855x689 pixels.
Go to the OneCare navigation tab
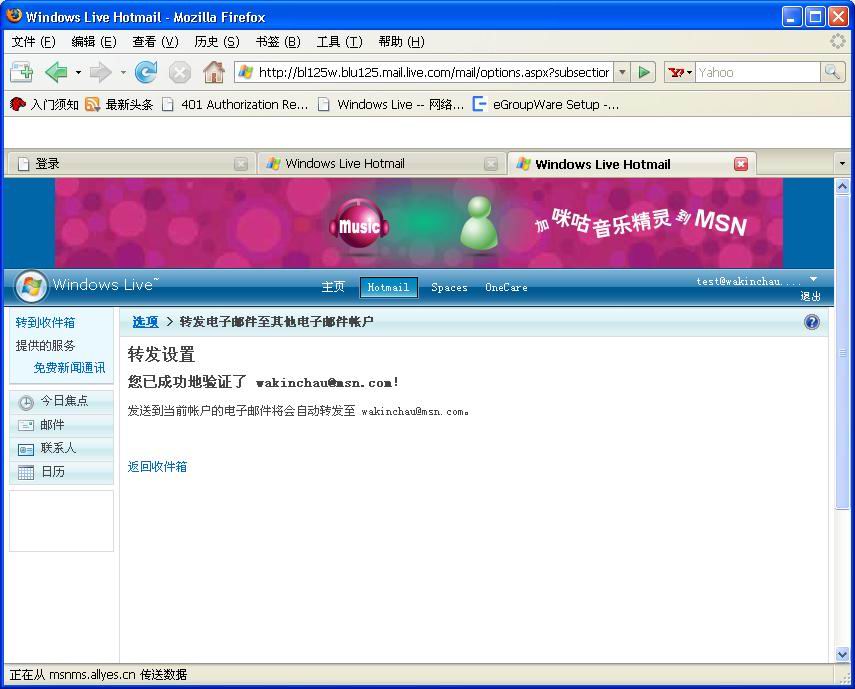tap(506, 287)
